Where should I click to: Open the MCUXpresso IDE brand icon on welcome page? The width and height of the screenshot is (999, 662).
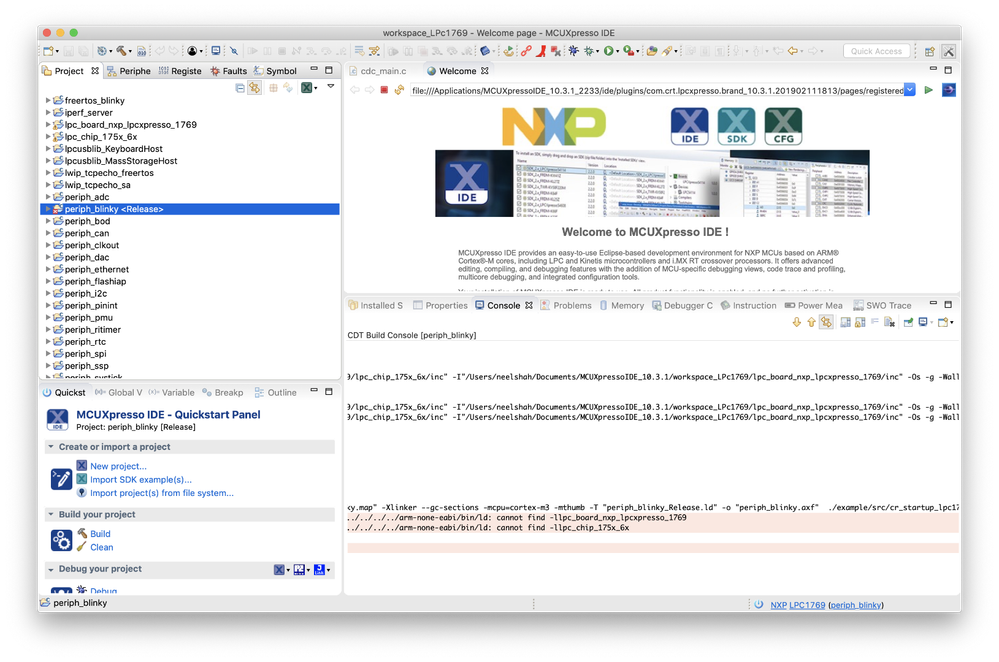coord(689,126)
